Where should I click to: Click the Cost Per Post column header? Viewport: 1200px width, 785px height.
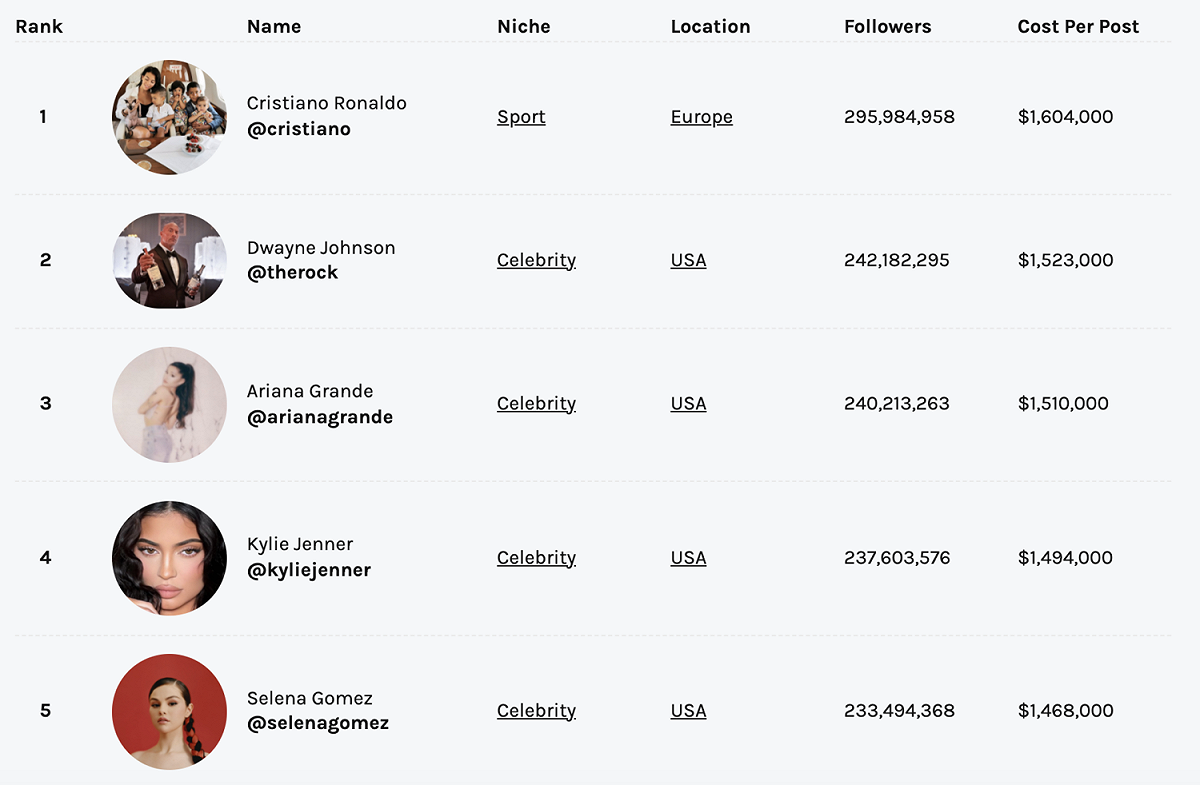click(x=1078, y=27)
